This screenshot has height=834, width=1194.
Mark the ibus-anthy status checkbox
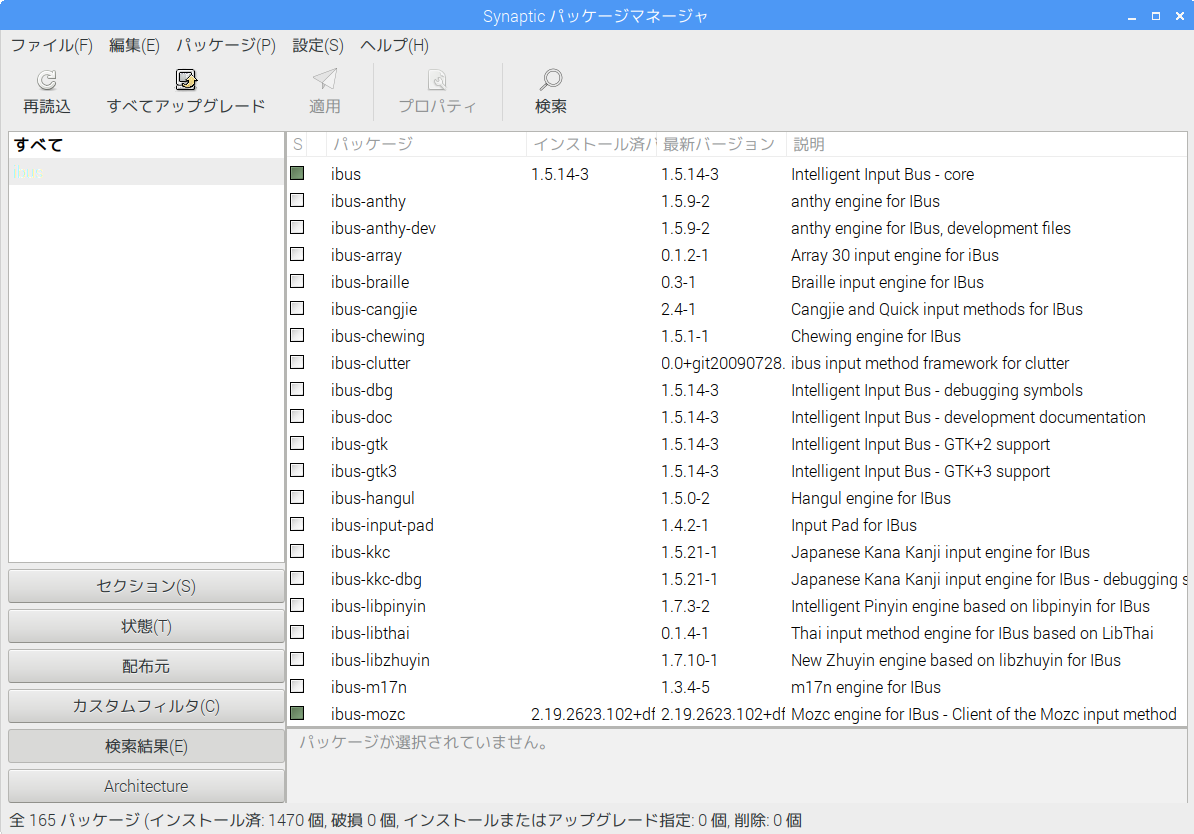[x=297, y=200]
